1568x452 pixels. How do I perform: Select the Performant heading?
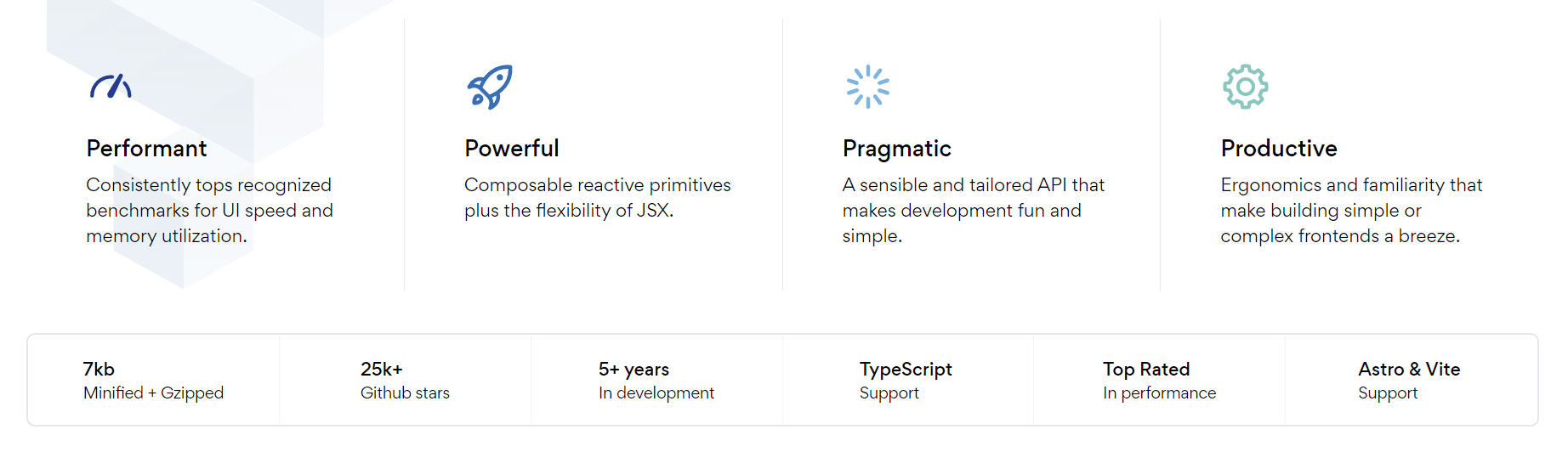pos(146,149)
